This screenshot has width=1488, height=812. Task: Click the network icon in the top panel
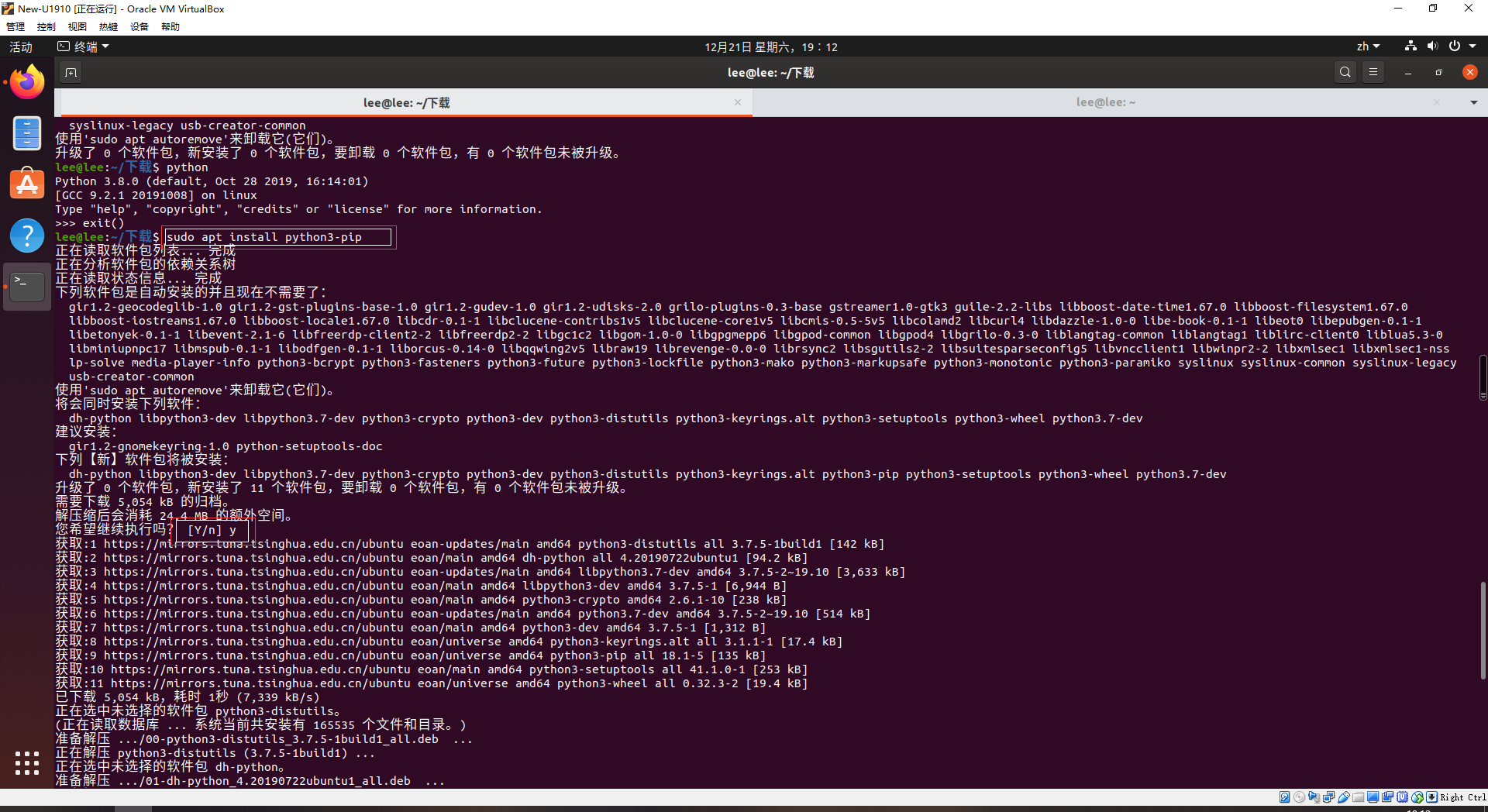tap(1410, 46)
